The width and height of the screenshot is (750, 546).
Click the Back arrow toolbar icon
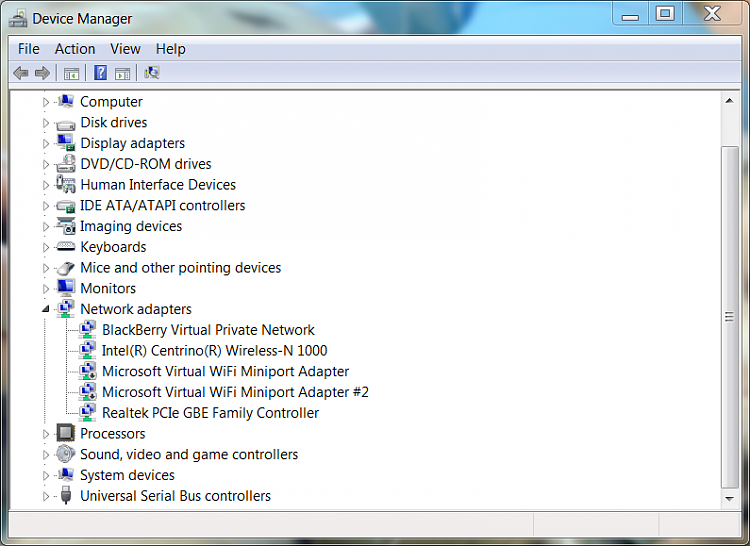21,73
